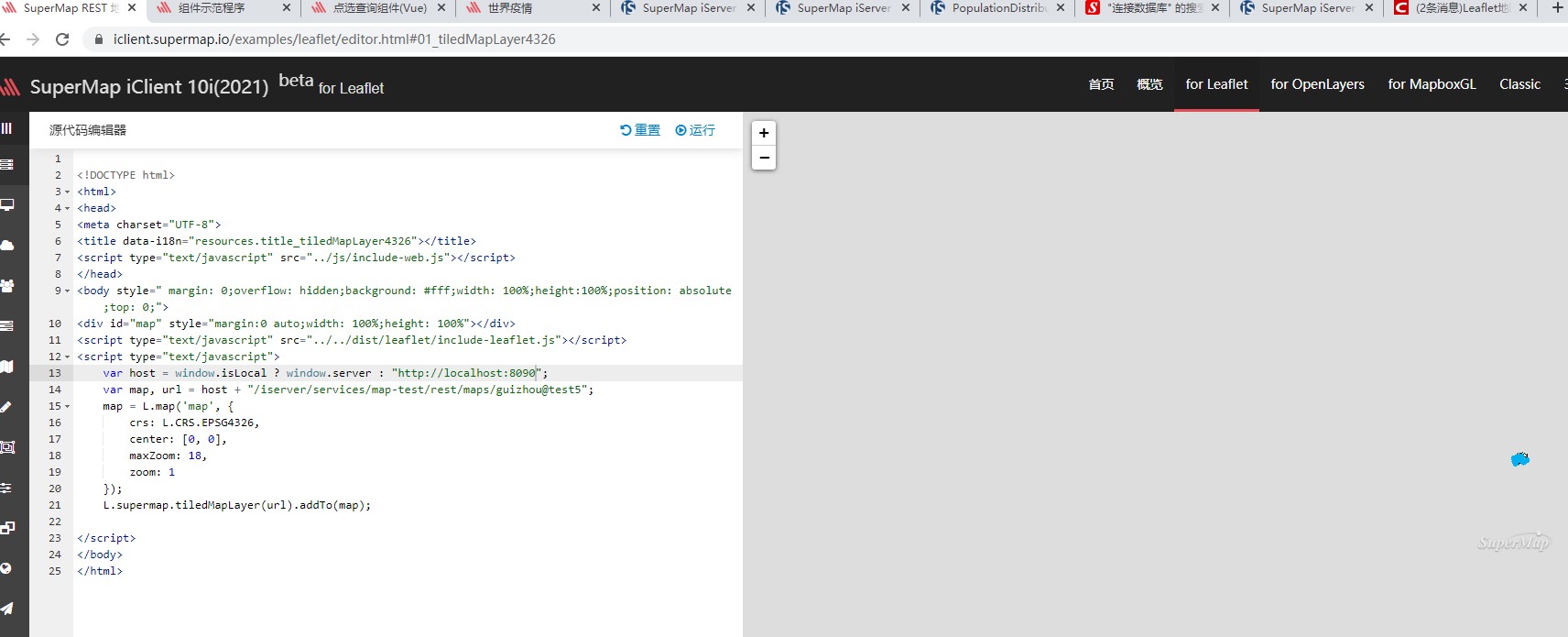Image resolution: width=1568 pixels, height=637 pixels.
Task: Open the overlapping windows icon in sidebar
Action: coord(7,528)
